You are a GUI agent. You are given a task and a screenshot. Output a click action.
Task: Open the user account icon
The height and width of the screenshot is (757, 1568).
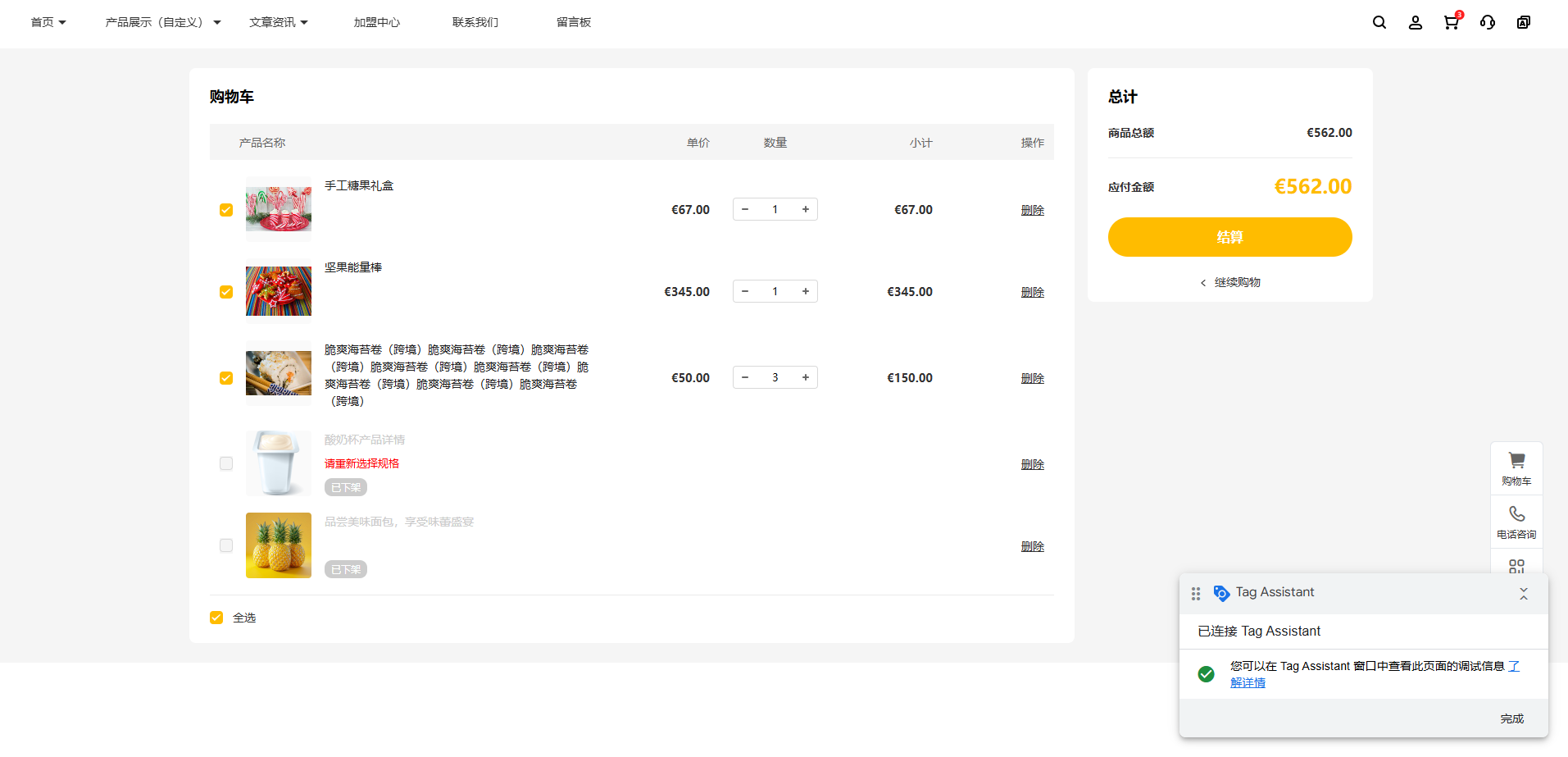point(1415,23)
